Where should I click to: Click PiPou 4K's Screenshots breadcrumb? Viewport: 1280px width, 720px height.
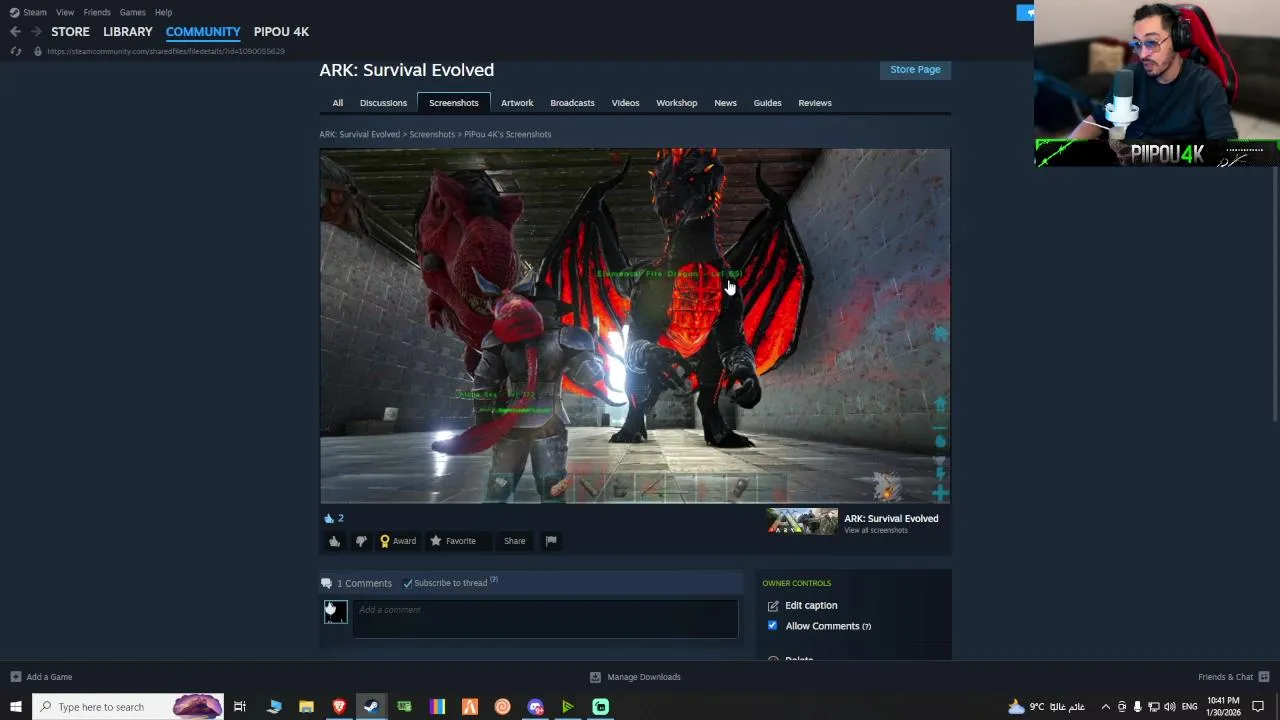(508, 134)
